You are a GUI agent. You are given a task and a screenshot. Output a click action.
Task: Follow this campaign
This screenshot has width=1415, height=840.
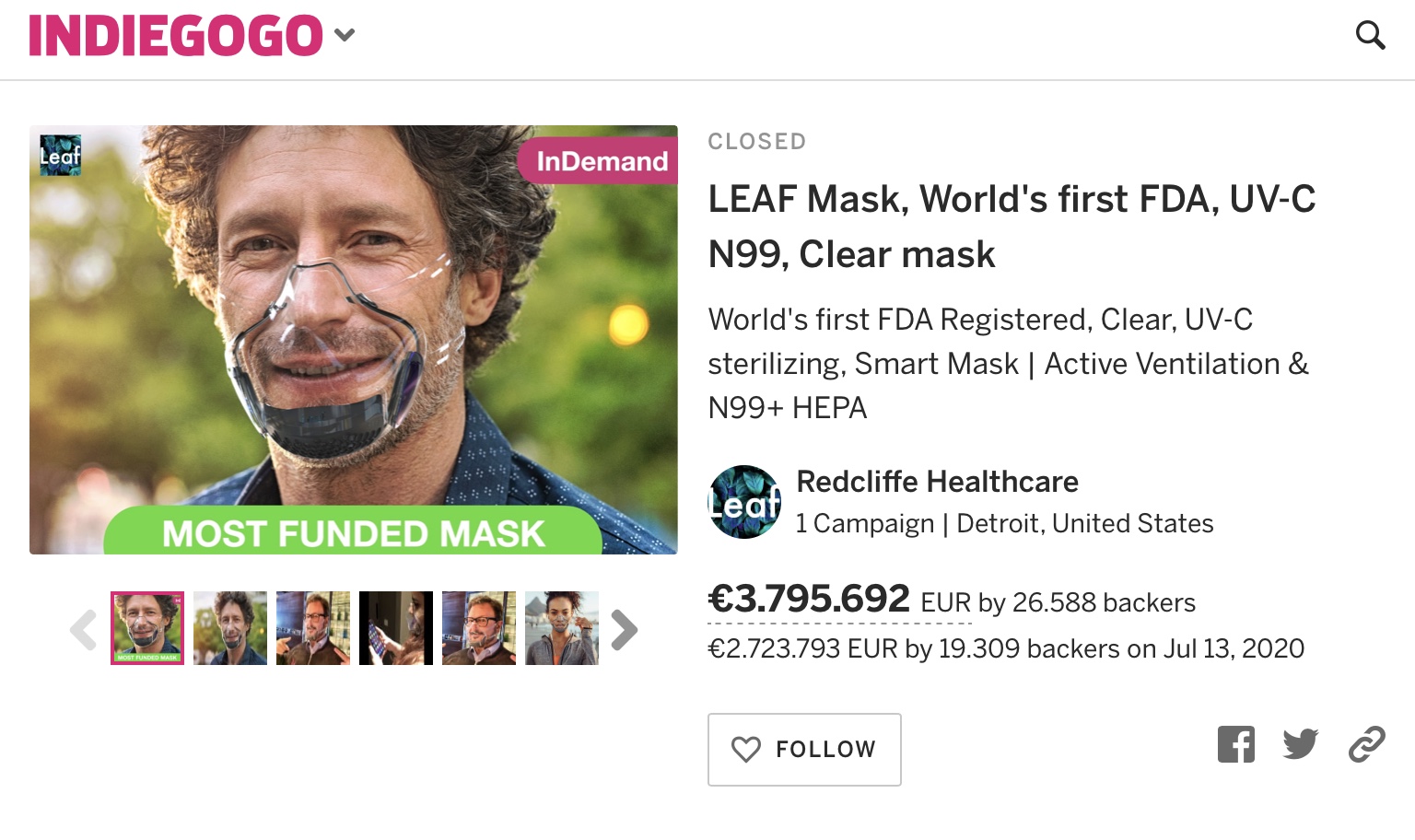click(x=803, y=749)
